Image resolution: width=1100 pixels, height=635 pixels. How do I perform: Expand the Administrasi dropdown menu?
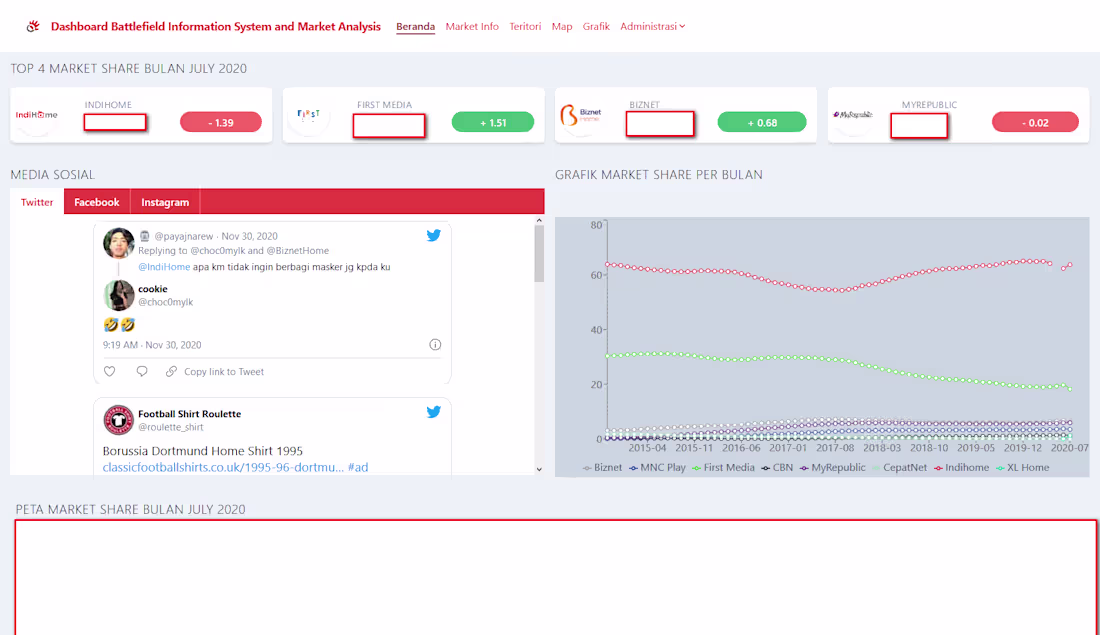[652, 26]
